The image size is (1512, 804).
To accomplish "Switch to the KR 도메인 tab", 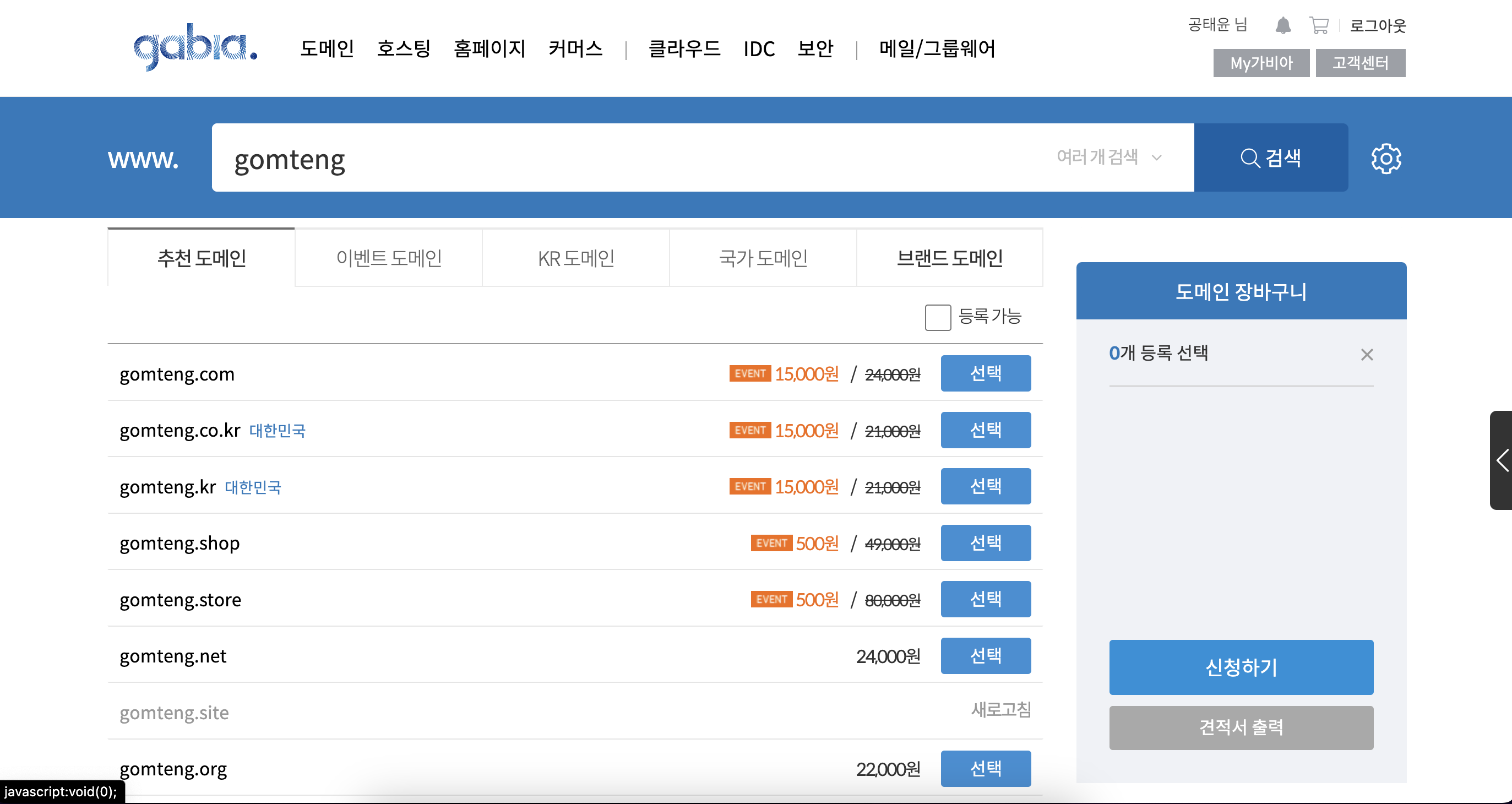I will click(576, 258).
